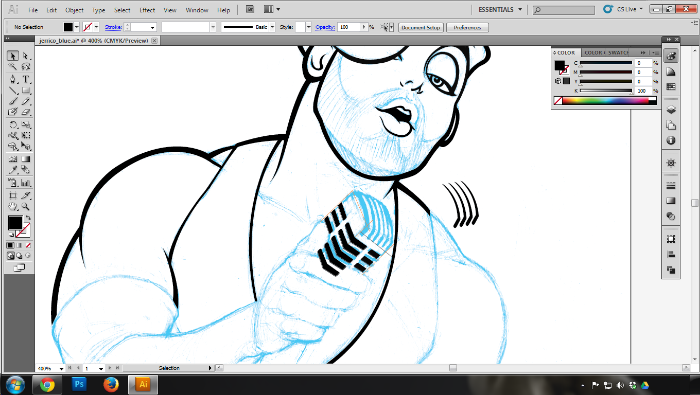Select the Pen tool
Screen dimensions: 700x395
(x=13, y=79)
